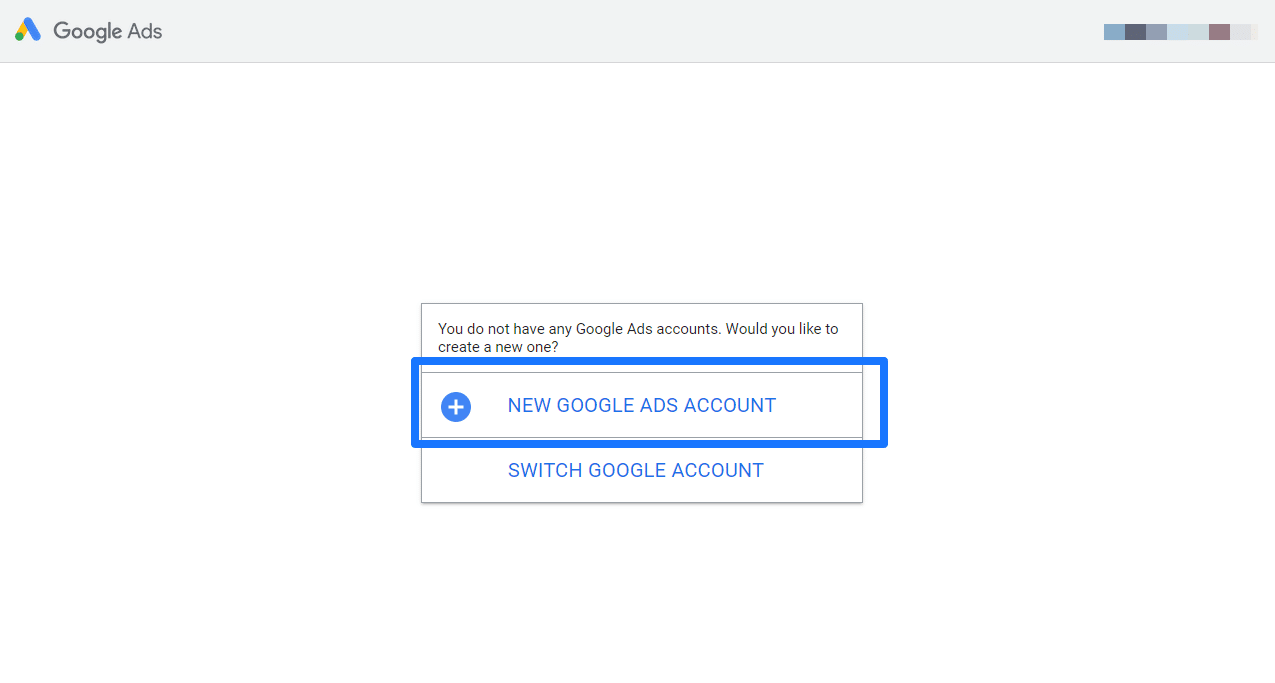Click the word 'Google' in the header logo

[88, 31]
